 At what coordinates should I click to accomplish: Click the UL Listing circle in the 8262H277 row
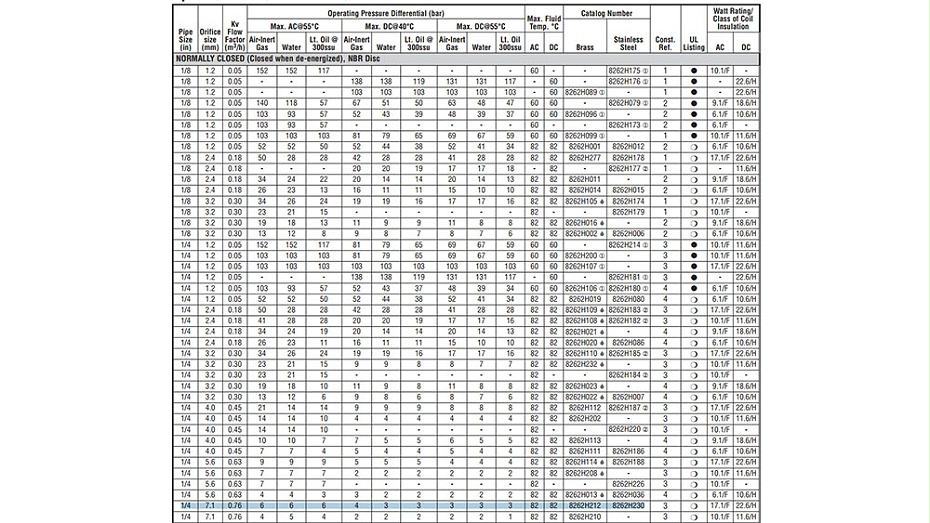(x=692, y=157)
